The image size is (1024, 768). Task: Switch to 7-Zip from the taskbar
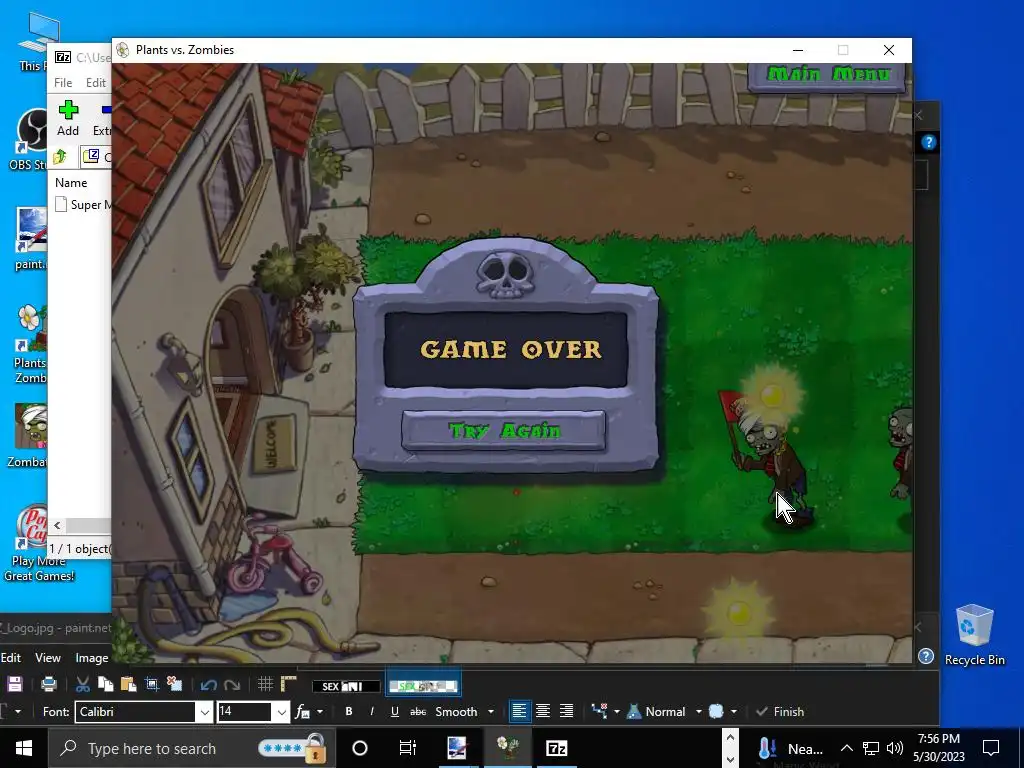coord(556,748)
